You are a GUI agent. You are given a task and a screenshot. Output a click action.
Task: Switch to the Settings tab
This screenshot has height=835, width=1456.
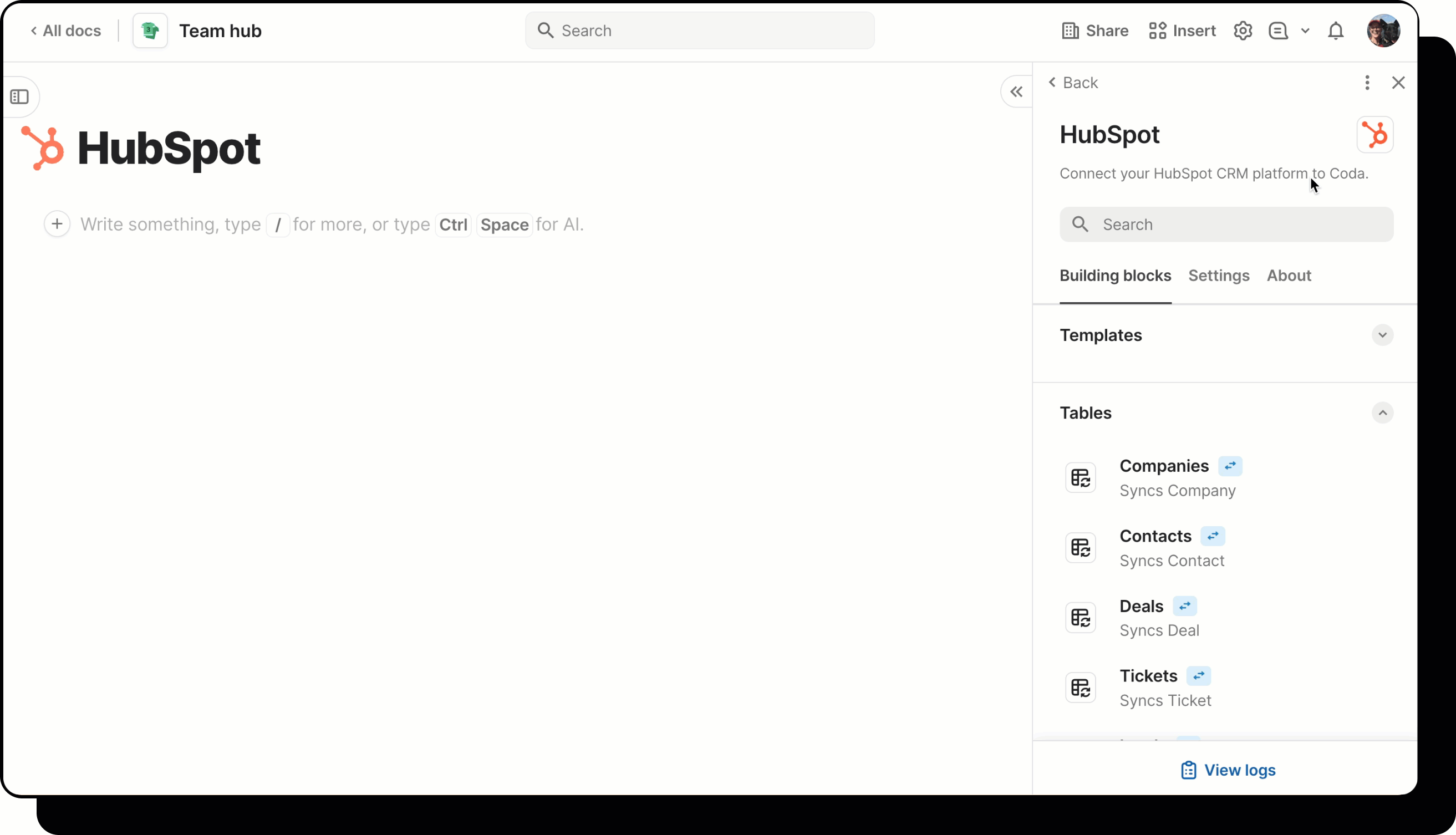click(1219, 276)
